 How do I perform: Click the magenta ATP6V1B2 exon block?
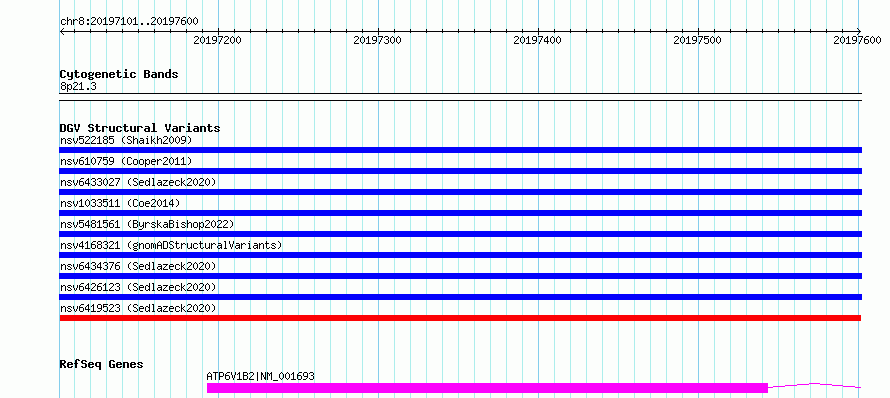[x=487, y=388]
